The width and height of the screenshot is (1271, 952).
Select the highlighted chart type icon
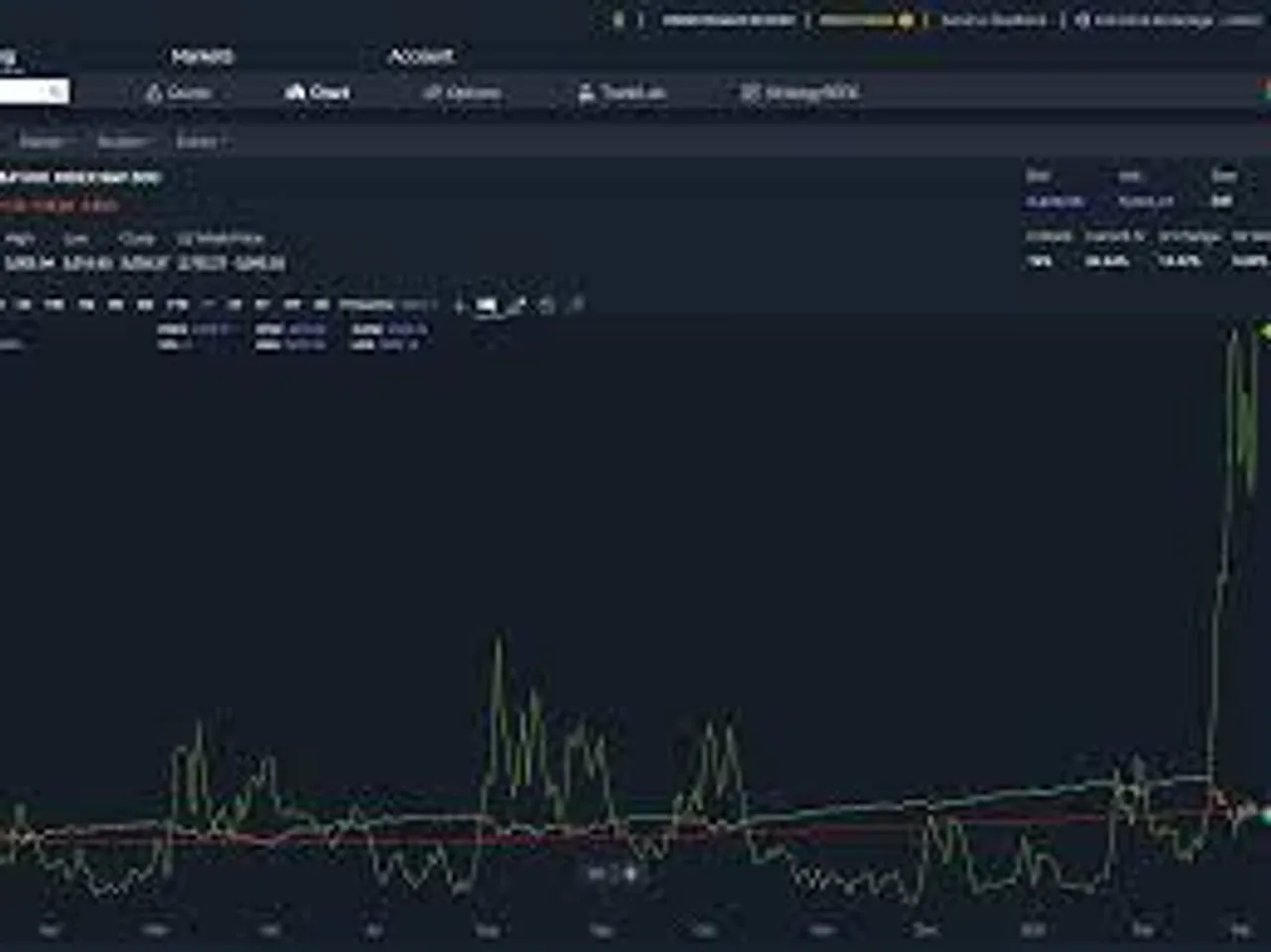tap(487, 305)
